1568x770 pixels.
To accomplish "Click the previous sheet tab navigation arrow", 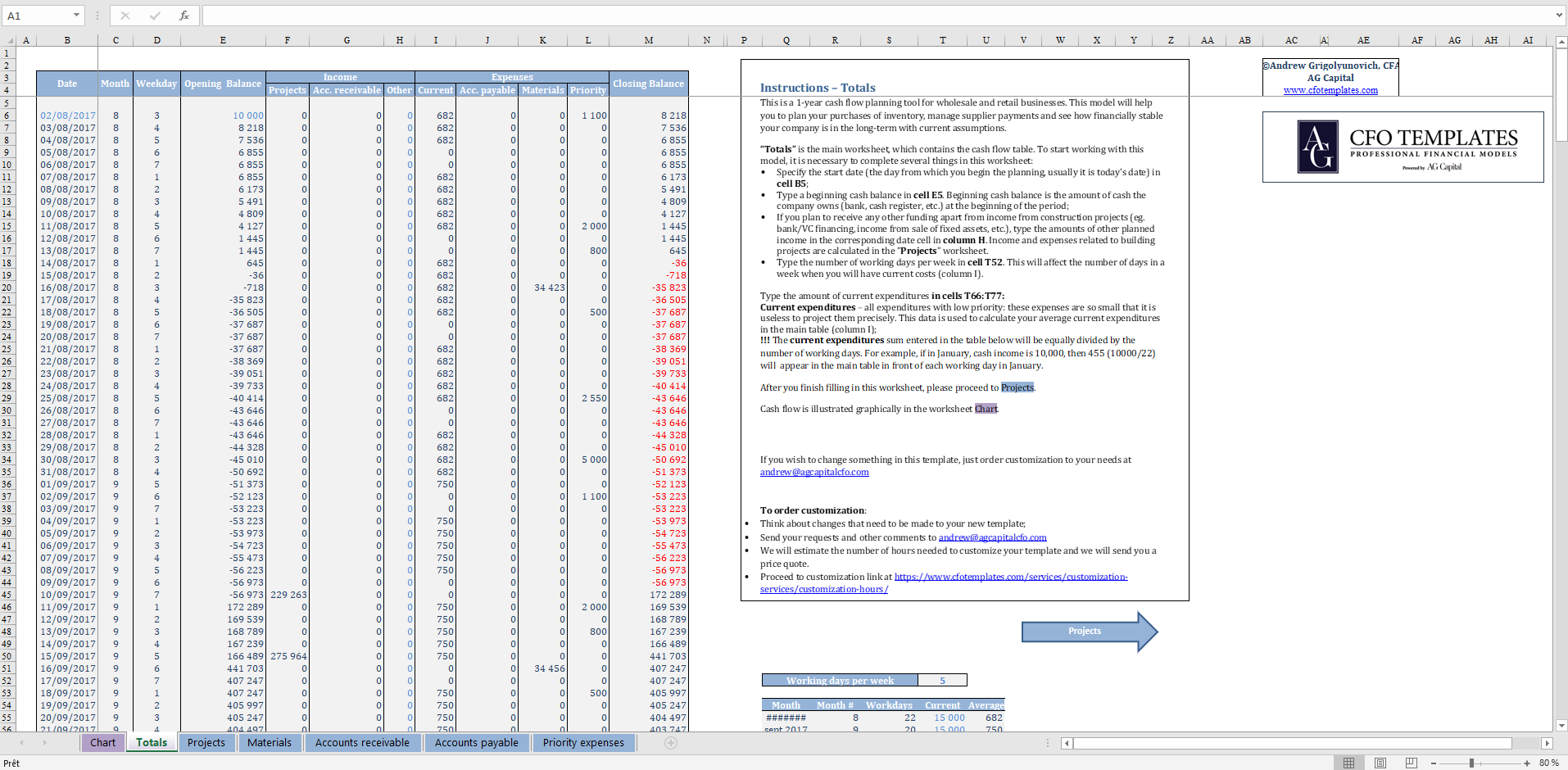I will [21, 743].
